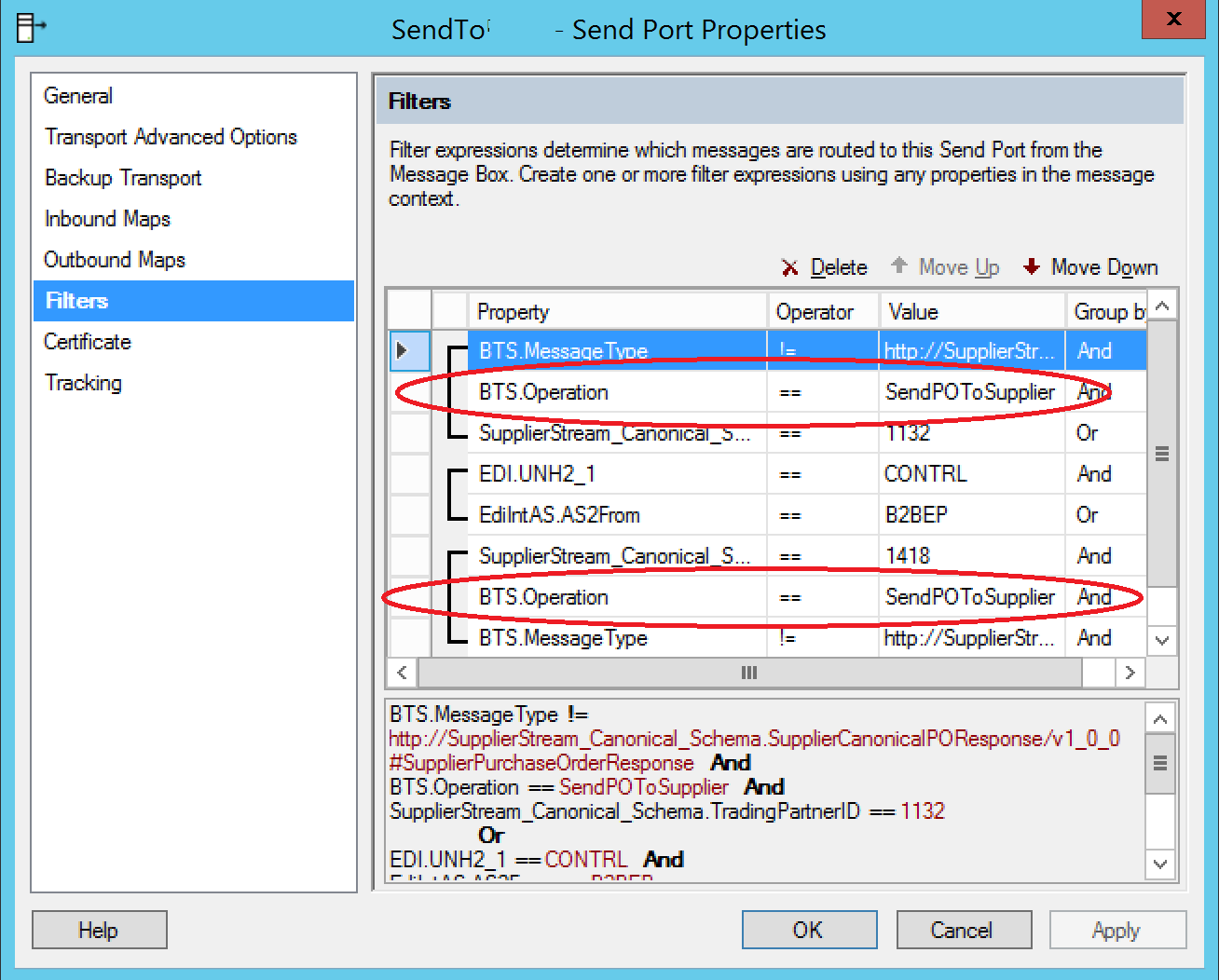The width and height of the screenshot is (1219, 980).
Task: Open Group by cell of EDI.UNH2_1 row
Action: (x=1106, y=474)
